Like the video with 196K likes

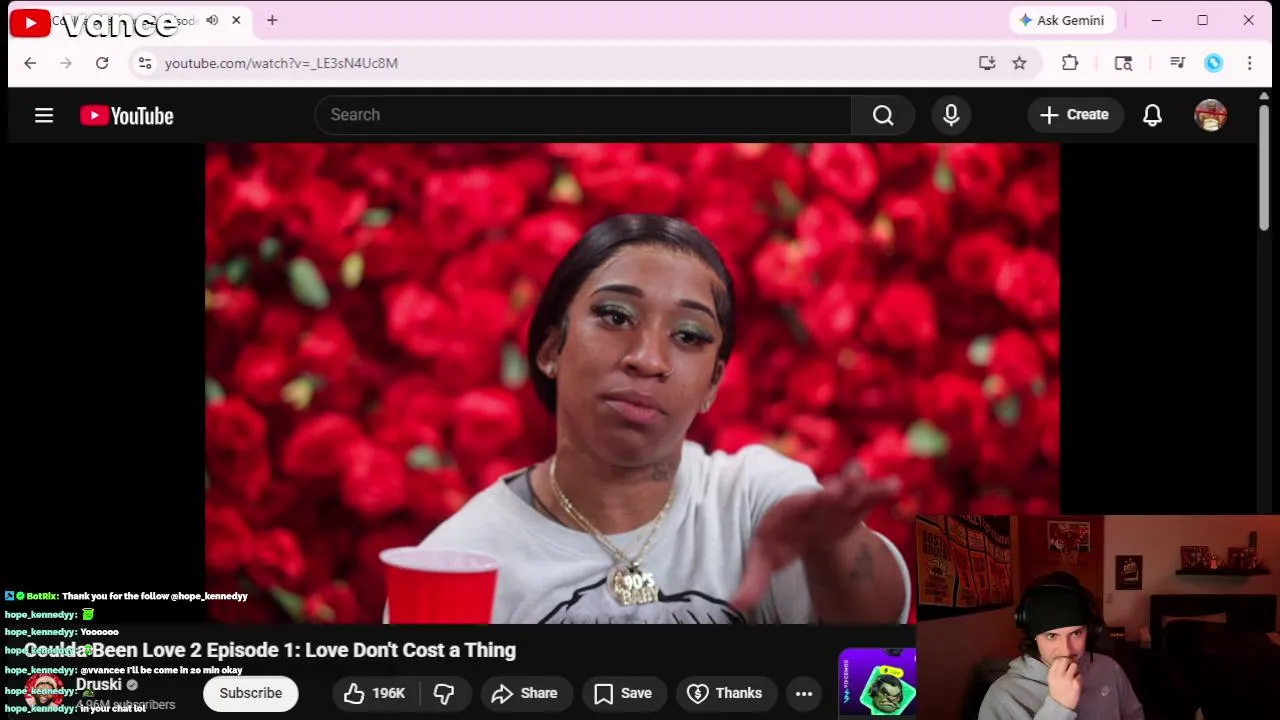tap(374, 693)
